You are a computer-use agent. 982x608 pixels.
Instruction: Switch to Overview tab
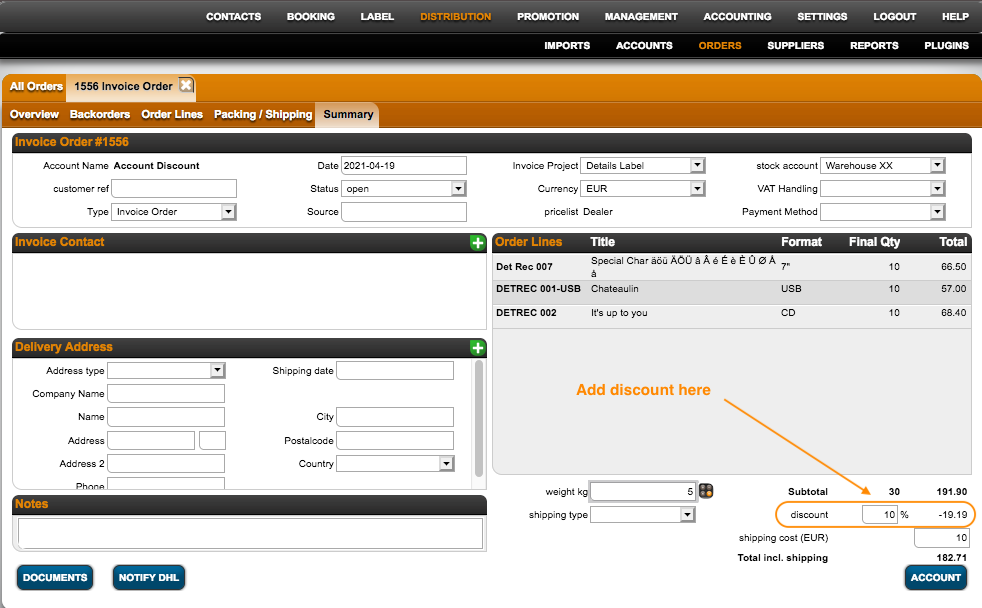tap(34, 114)
